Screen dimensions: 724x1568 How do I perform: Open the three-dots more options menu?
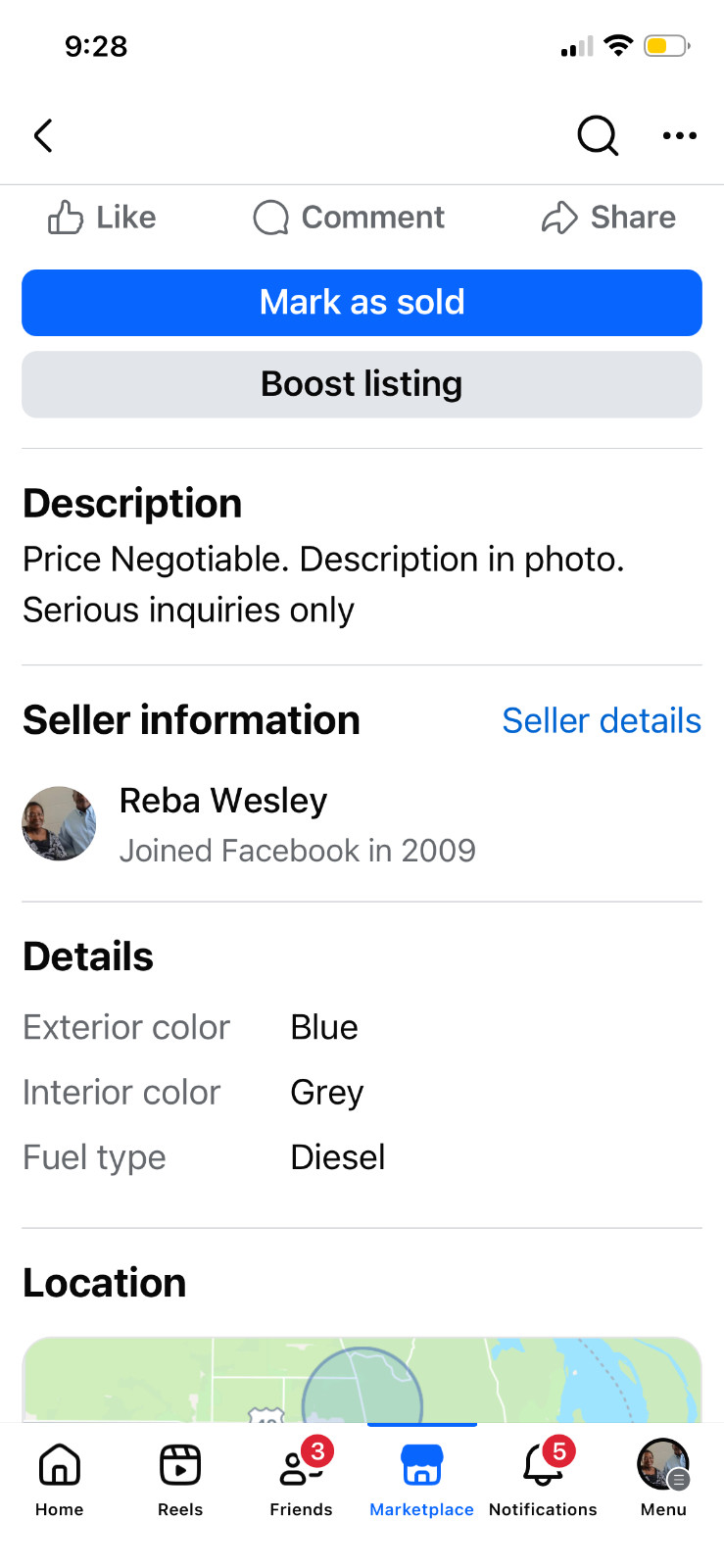point(680,135)
